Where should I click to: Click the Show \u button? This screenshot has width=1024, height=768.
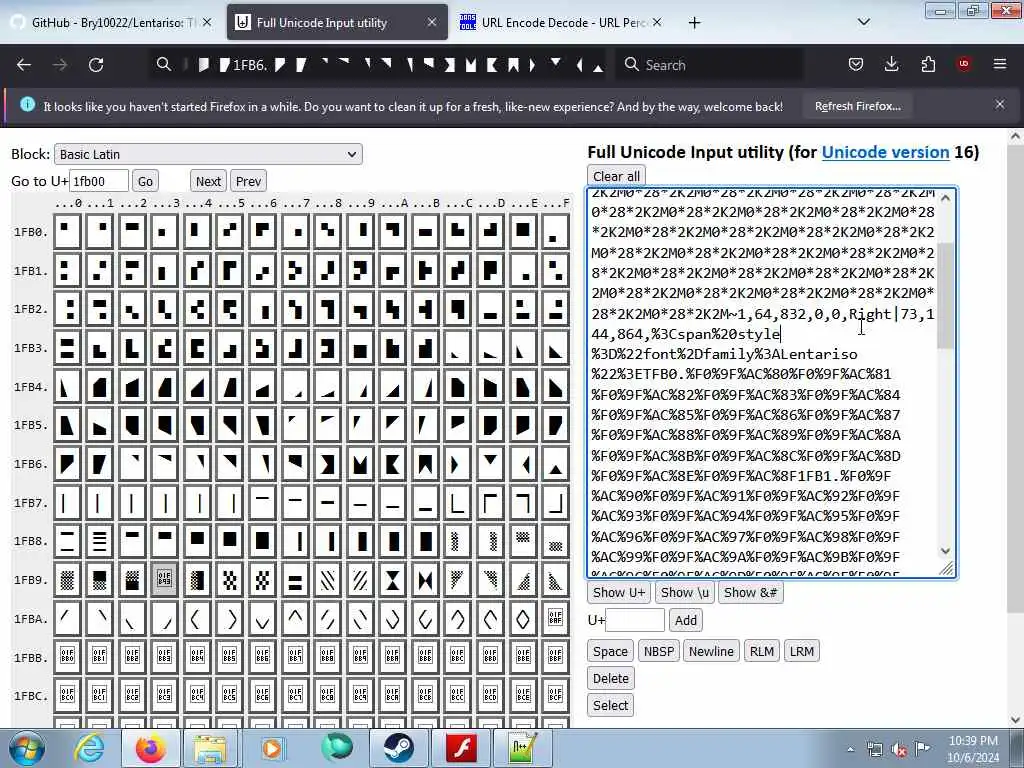click(x=684, y=592)
